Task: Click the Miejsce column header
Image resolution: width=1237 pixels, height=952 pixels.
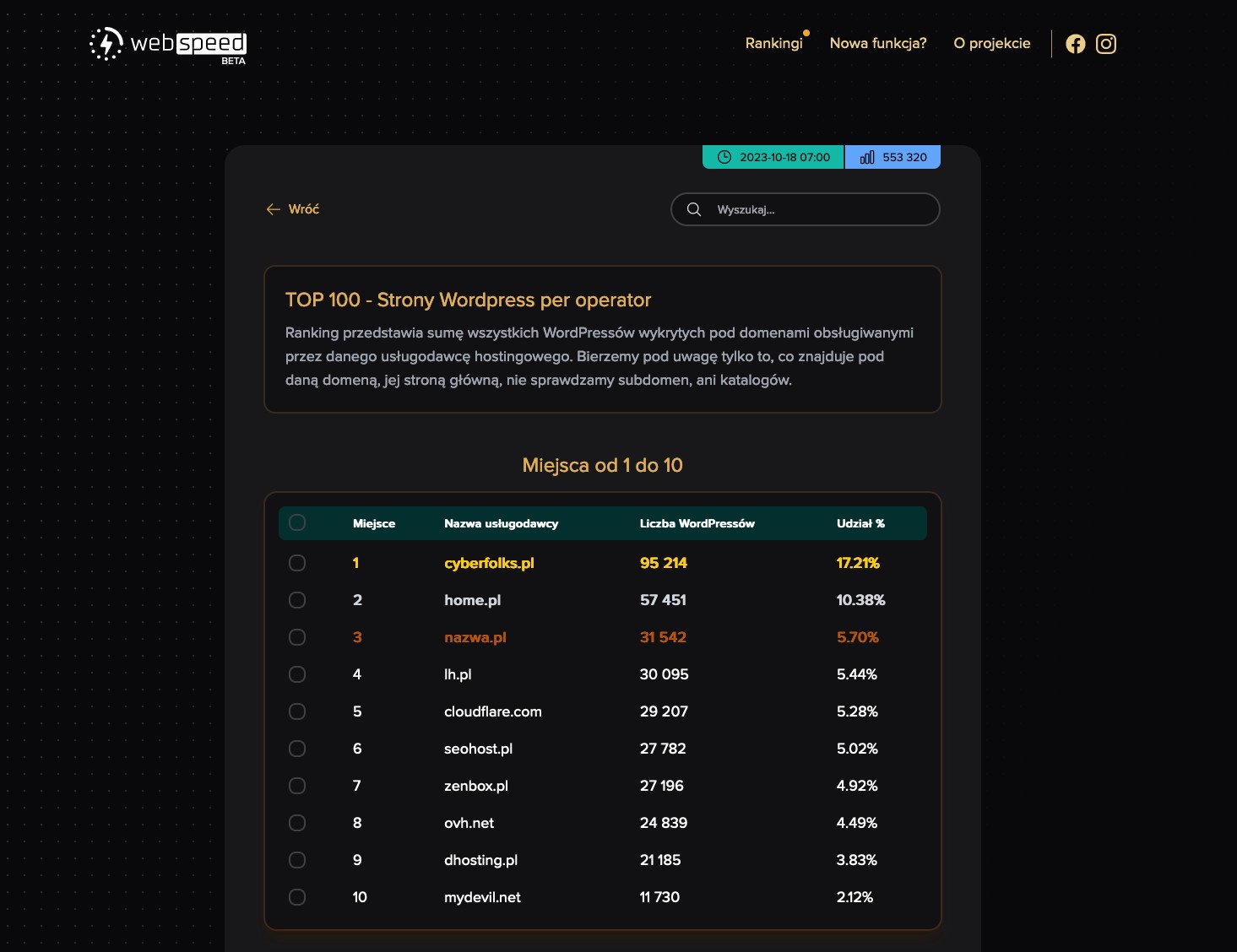Action: click(x=374, y=523)
